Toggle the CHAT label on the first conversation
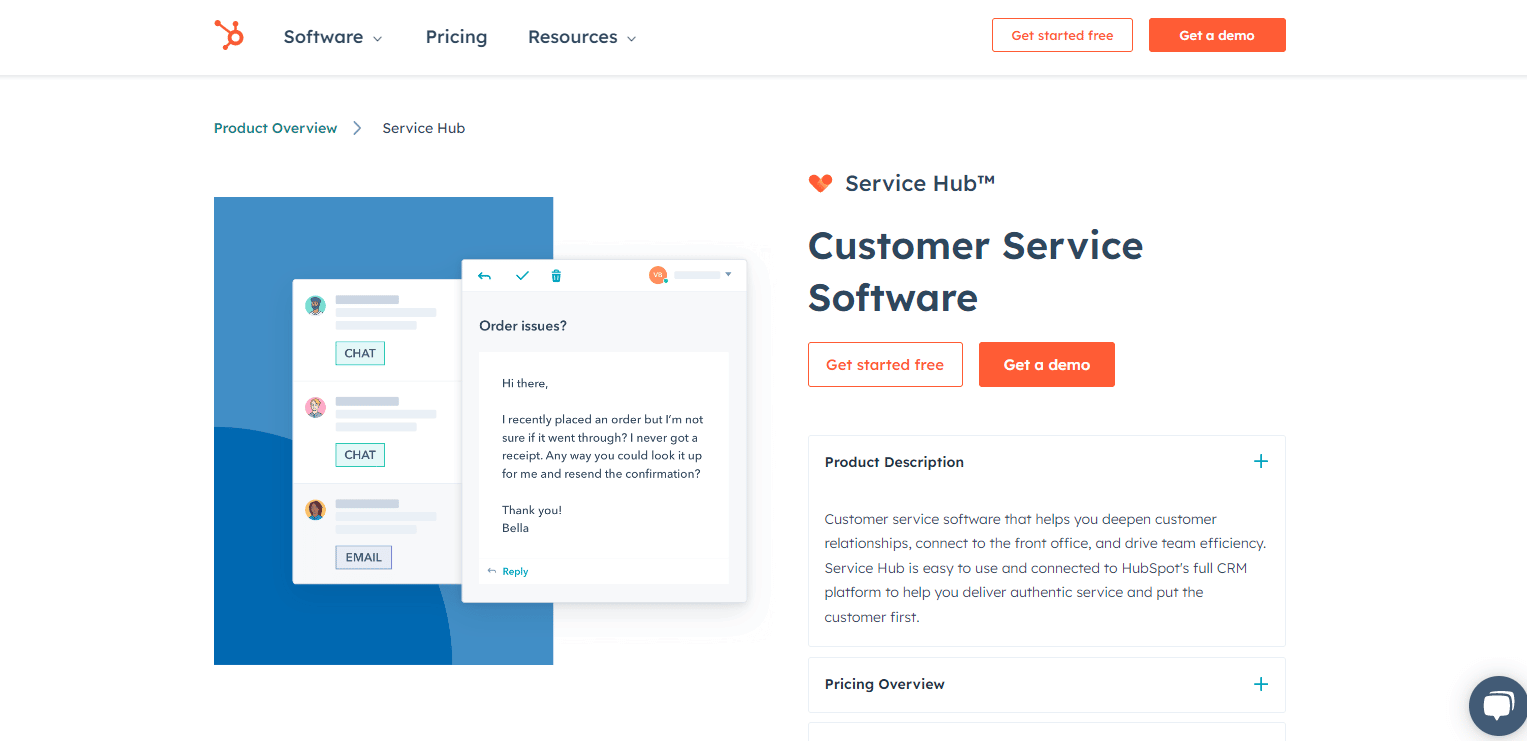The height and width of the screenshot is (741, 1527). [360, 353]
